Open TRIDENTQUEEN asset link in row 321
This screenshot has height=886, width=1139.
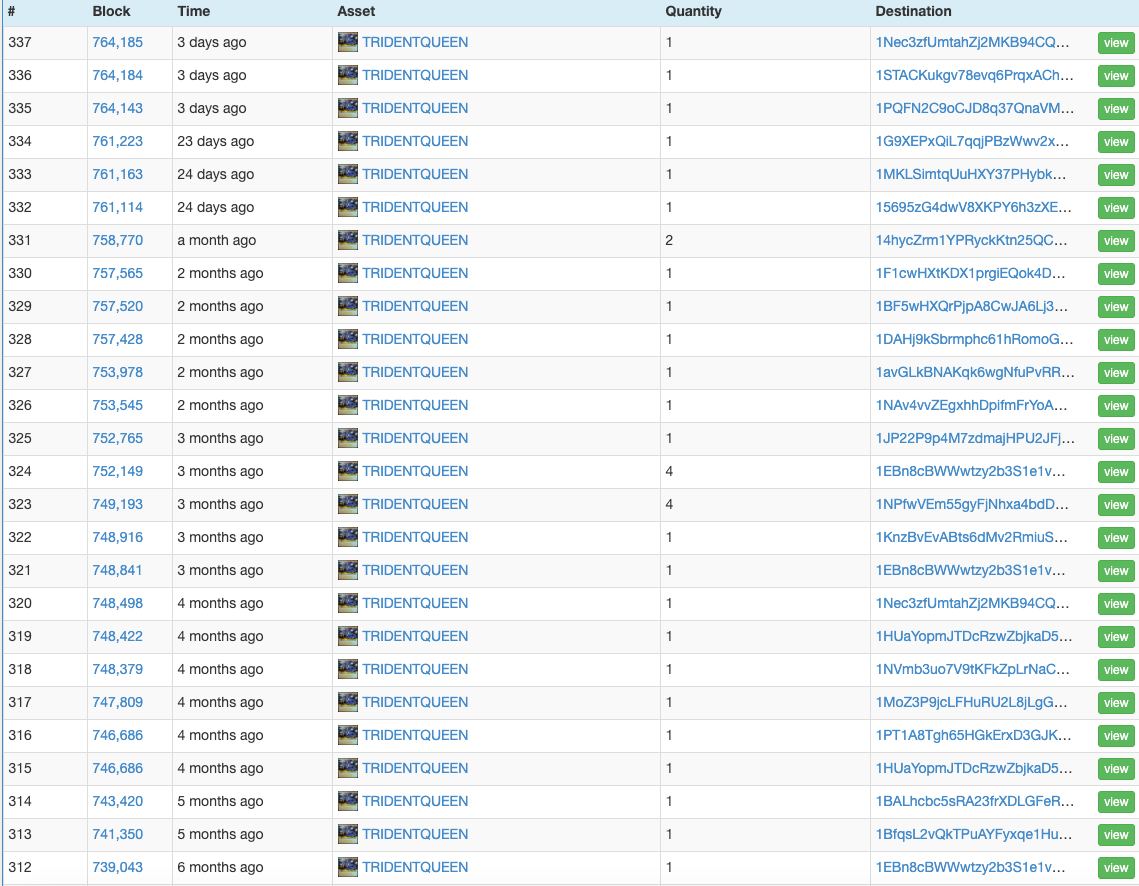[416, 570]
